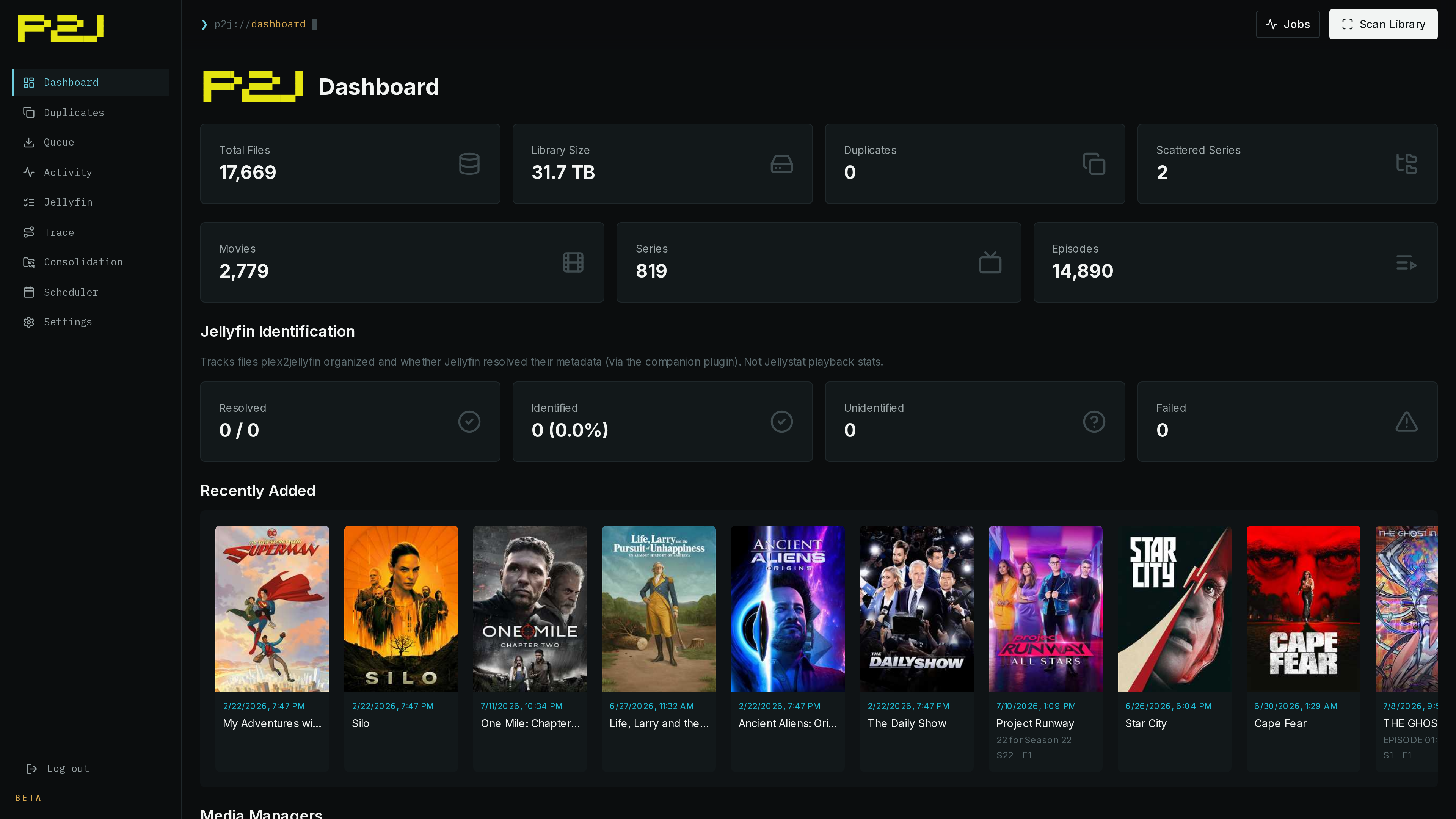Click the check circle icon on Resolved card

469,422
